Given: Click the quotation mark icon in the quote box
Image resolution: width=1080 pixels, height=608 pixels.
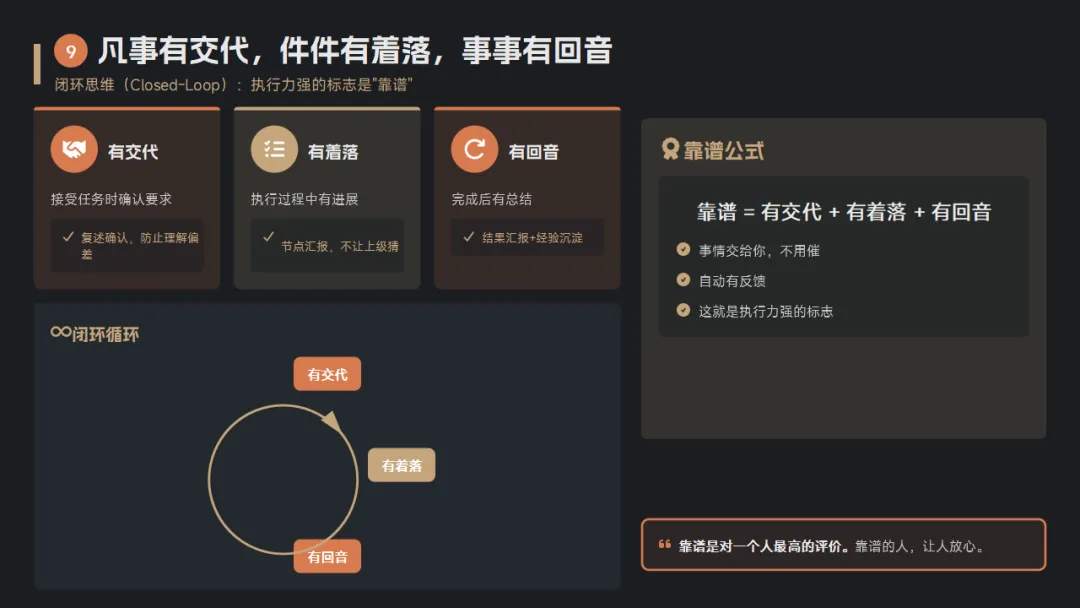Looking at the screenshot, I should click(x=665, y=544).
